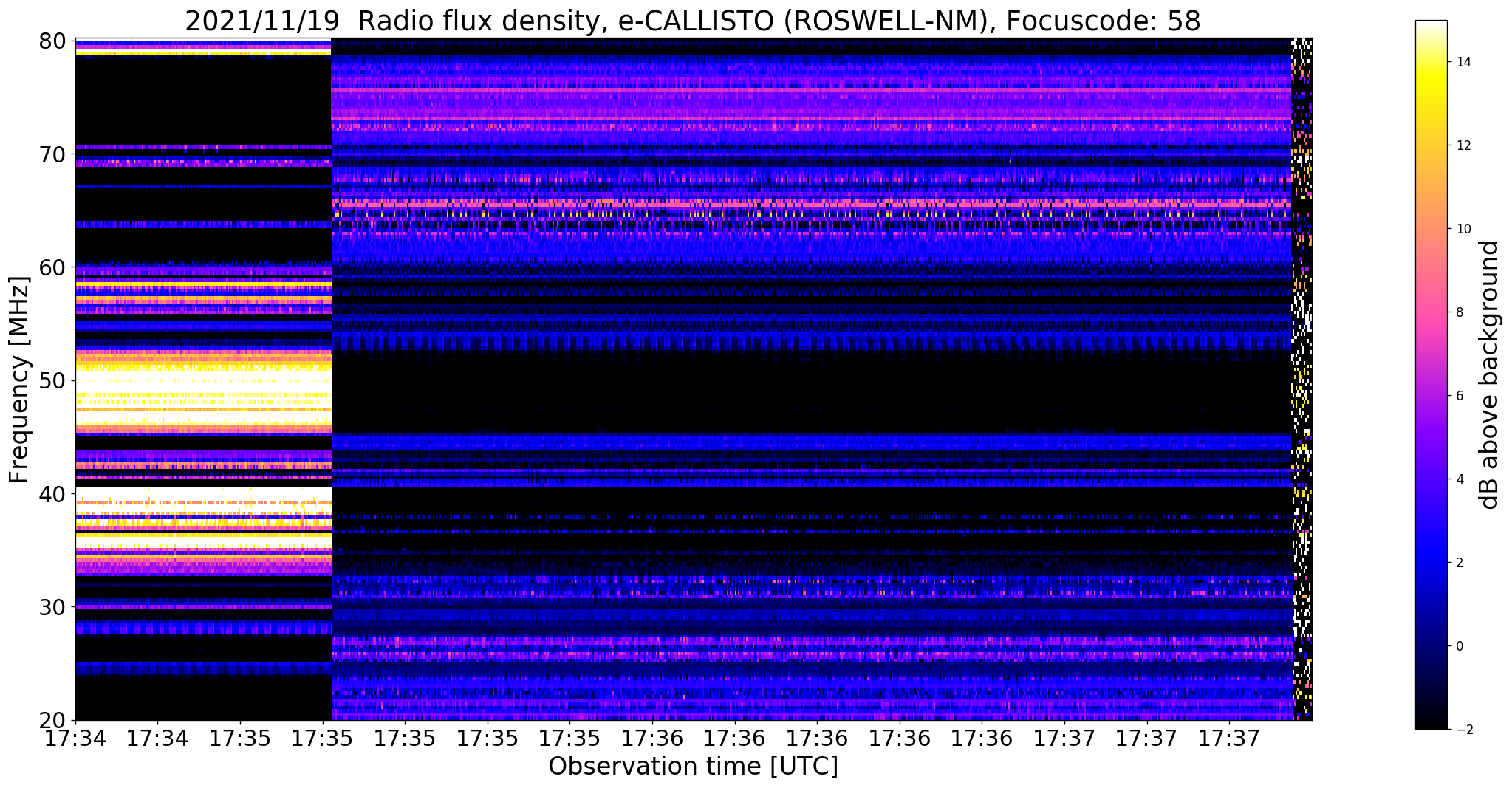
Task: Click the 6 tick label on the colorbar
Action: (1459, 396)
